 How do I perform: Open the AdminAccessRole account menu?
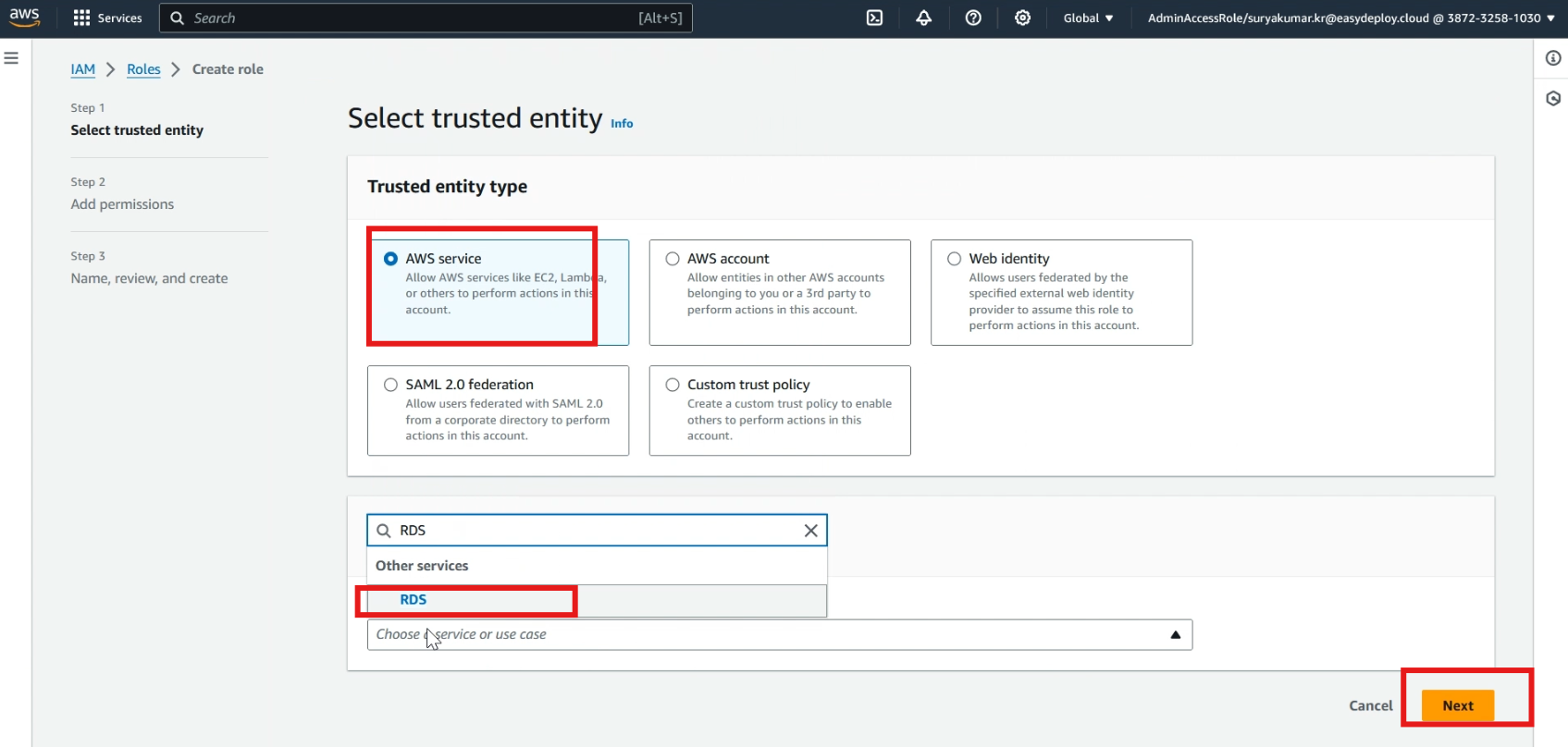pyautogui.click(x=1351, y=18)
